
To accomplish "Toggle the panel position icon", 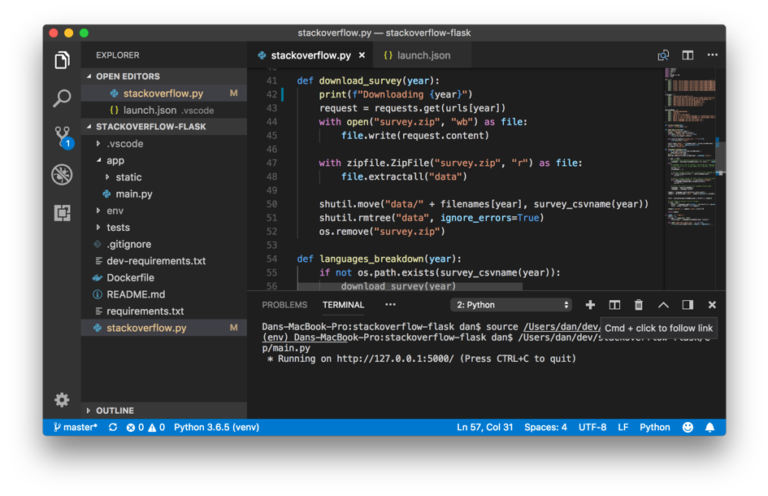I will coord(688,305).
